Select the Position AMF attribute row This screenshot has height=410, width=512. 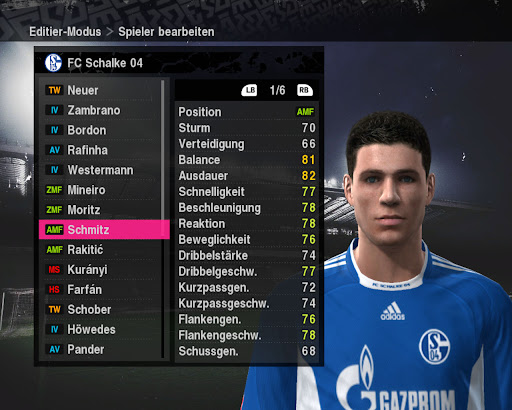247,112
